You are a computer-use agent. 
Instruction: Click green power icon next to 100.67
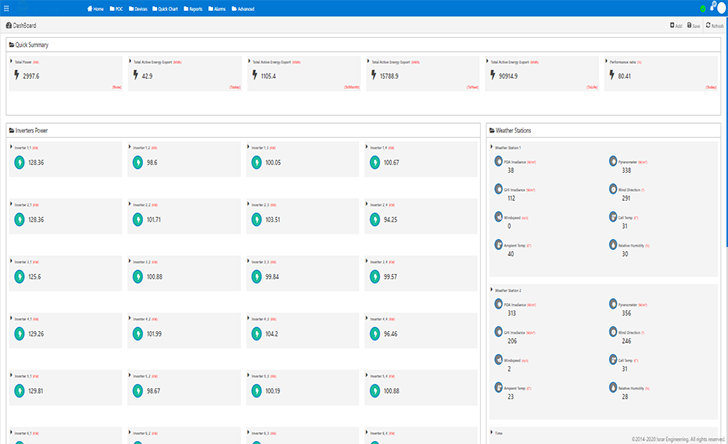click(375, 162)
